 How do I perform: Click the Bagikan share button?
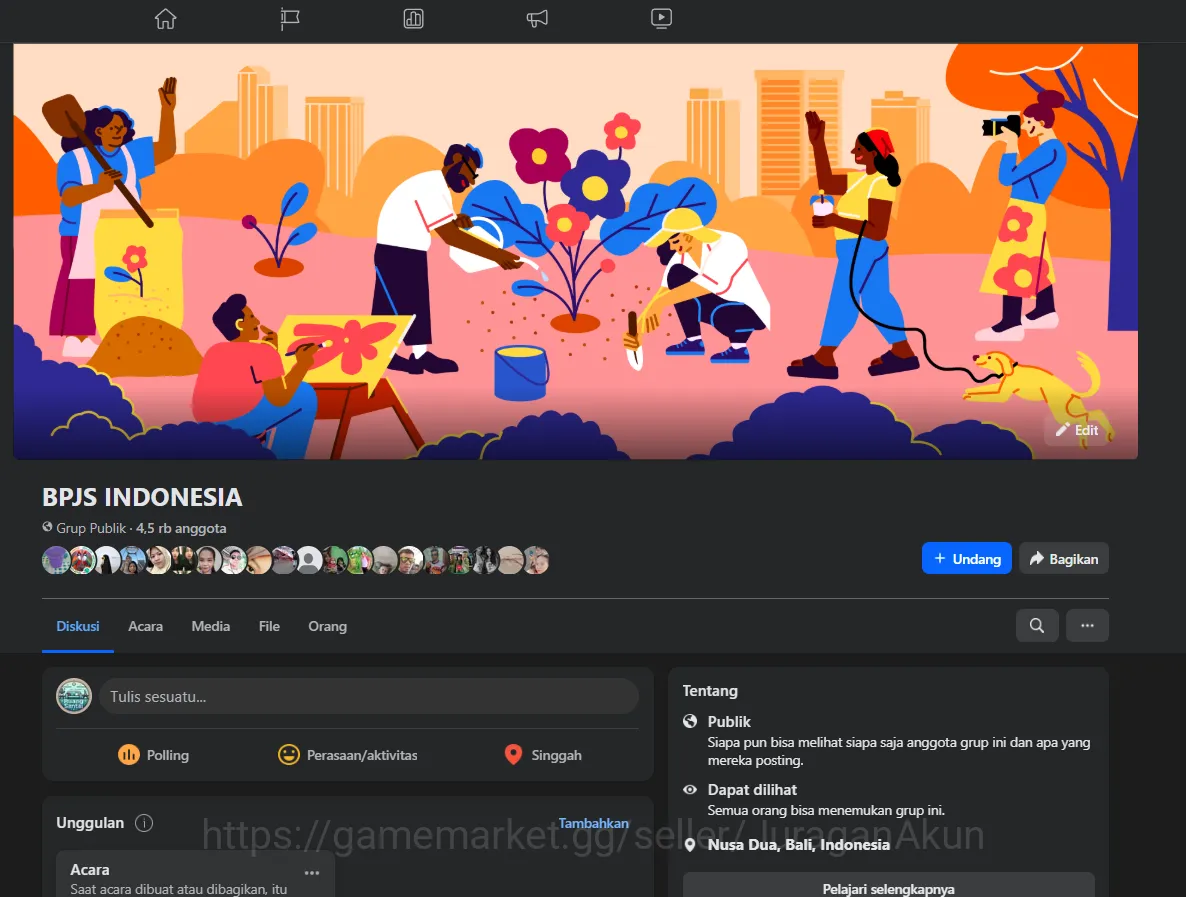pos(1063,558)
